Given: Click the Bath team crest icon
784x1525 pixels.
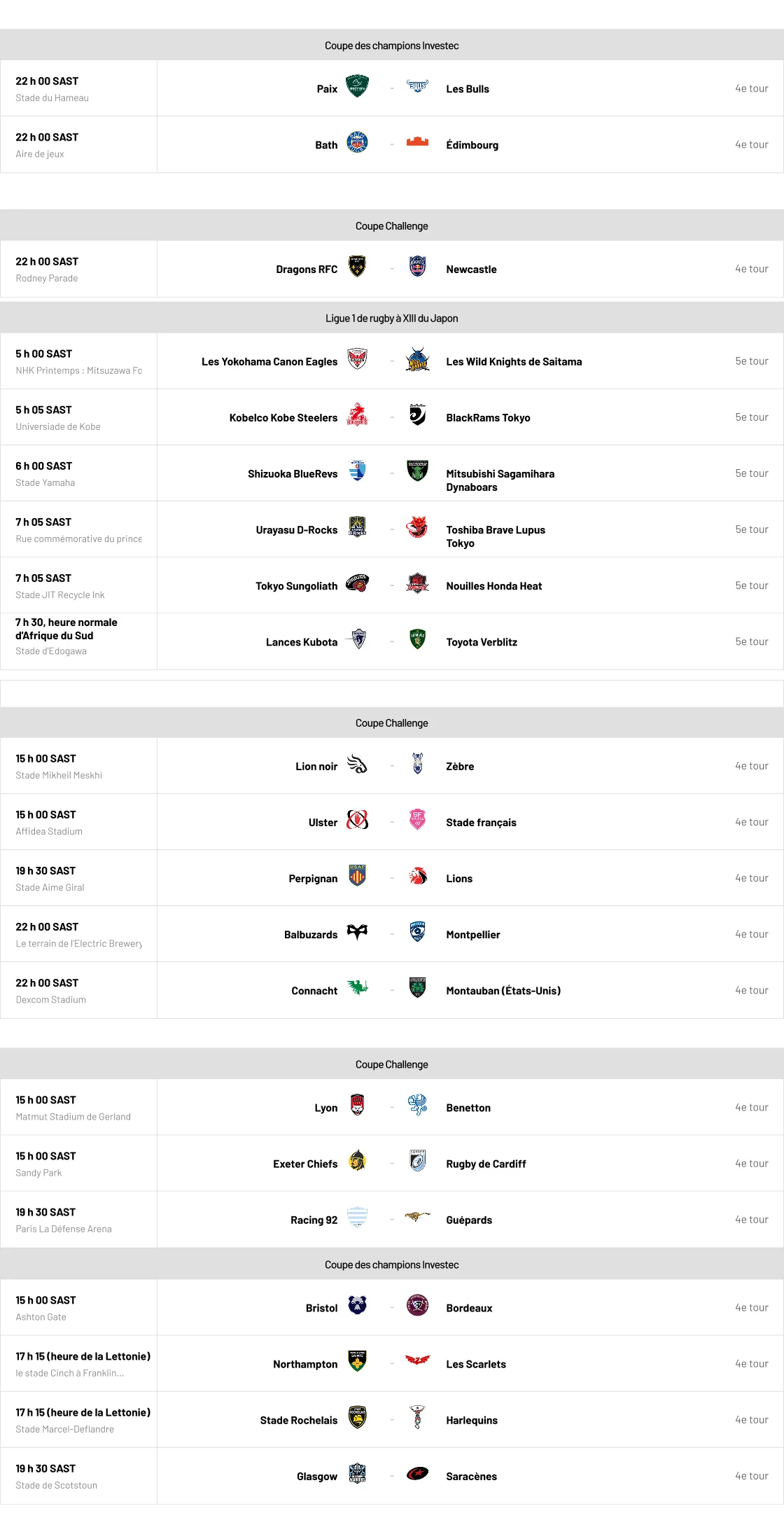Looking at the screenshot, I should tap(357, 143).
